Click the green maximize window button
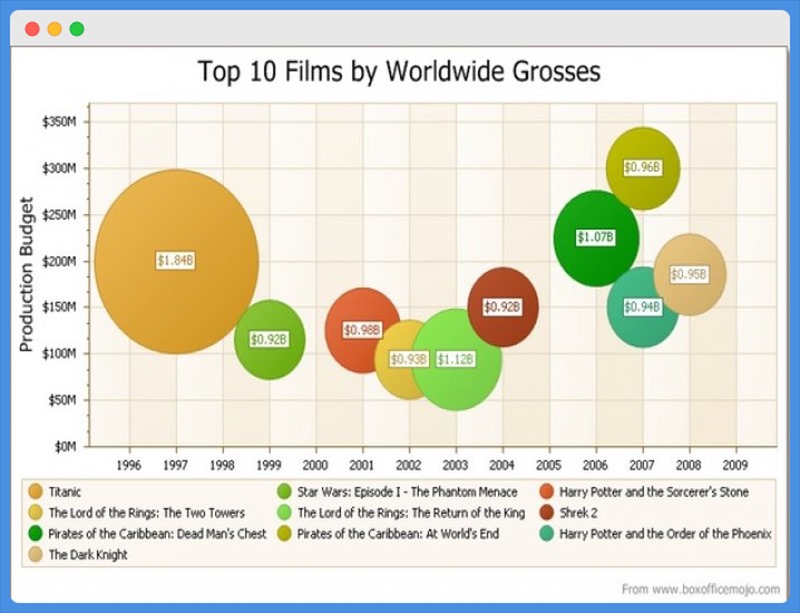The image size is (800, 613). [x=77, y=29]
